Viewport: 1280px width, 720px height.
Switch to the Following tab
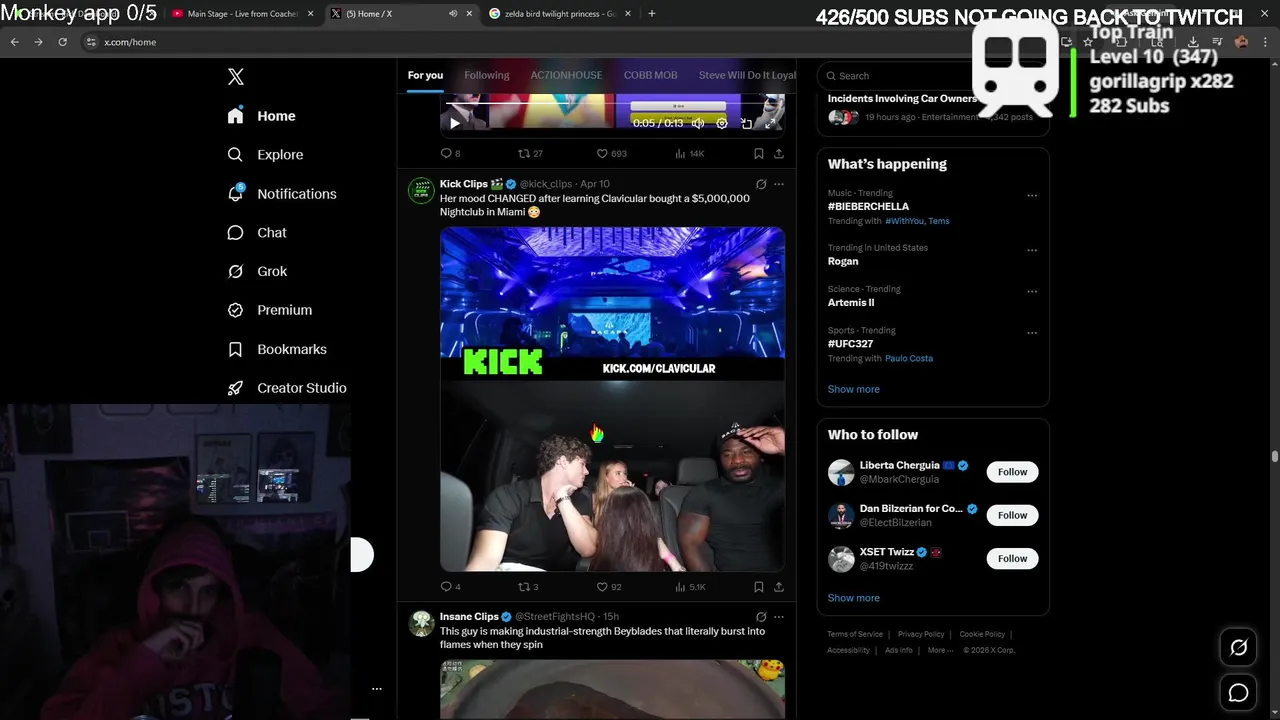tap(487, 75)
